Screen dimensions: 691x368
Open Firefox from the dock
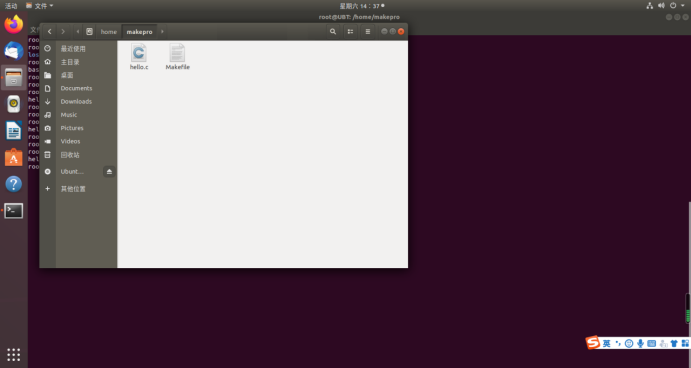(14, 24)
